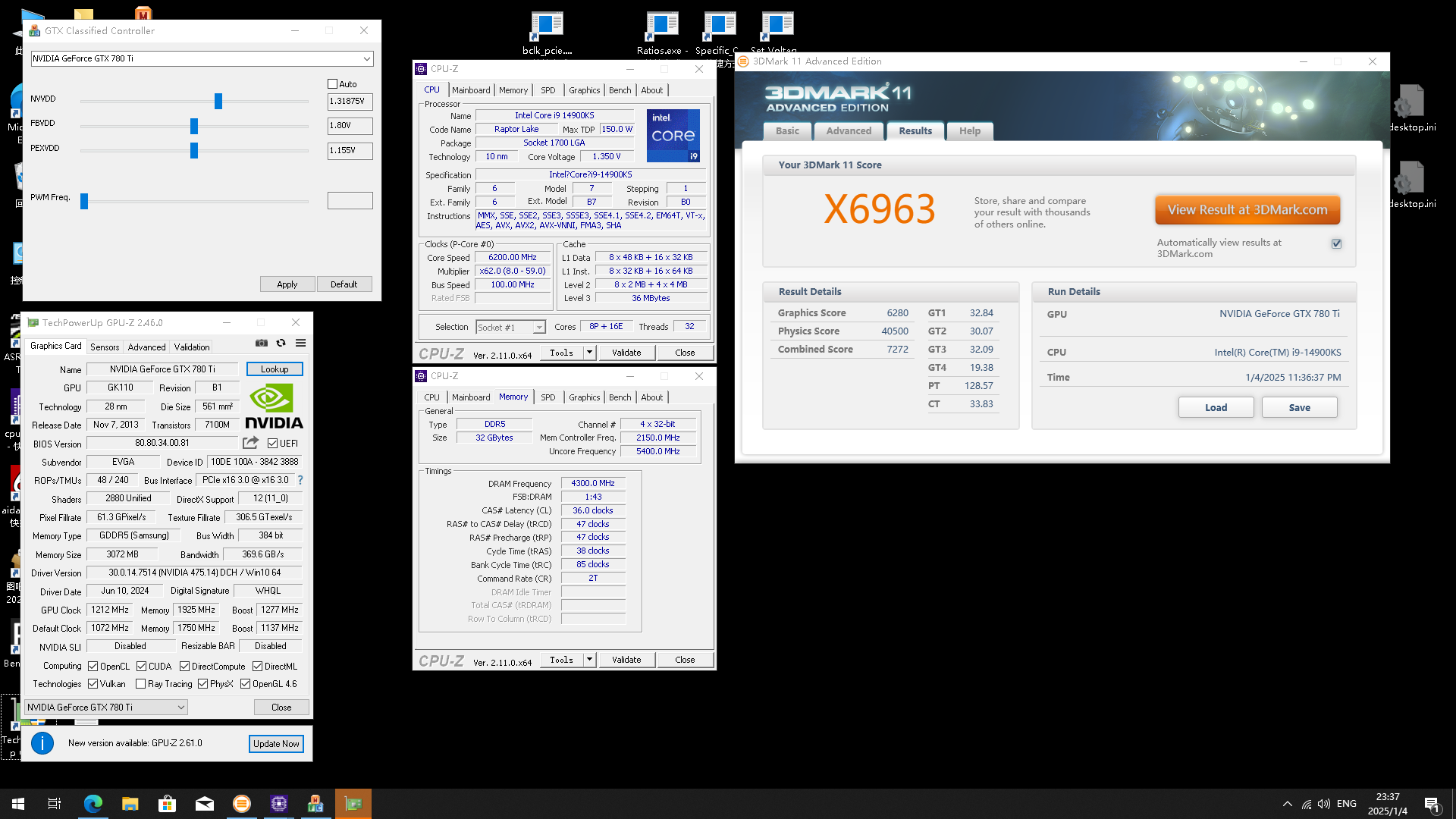Open the Socket #1 selection dropdown

510,328
